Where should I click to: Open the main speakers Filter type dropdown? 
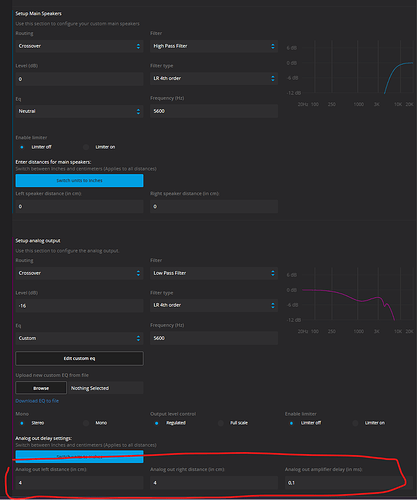tap(214, 78)
